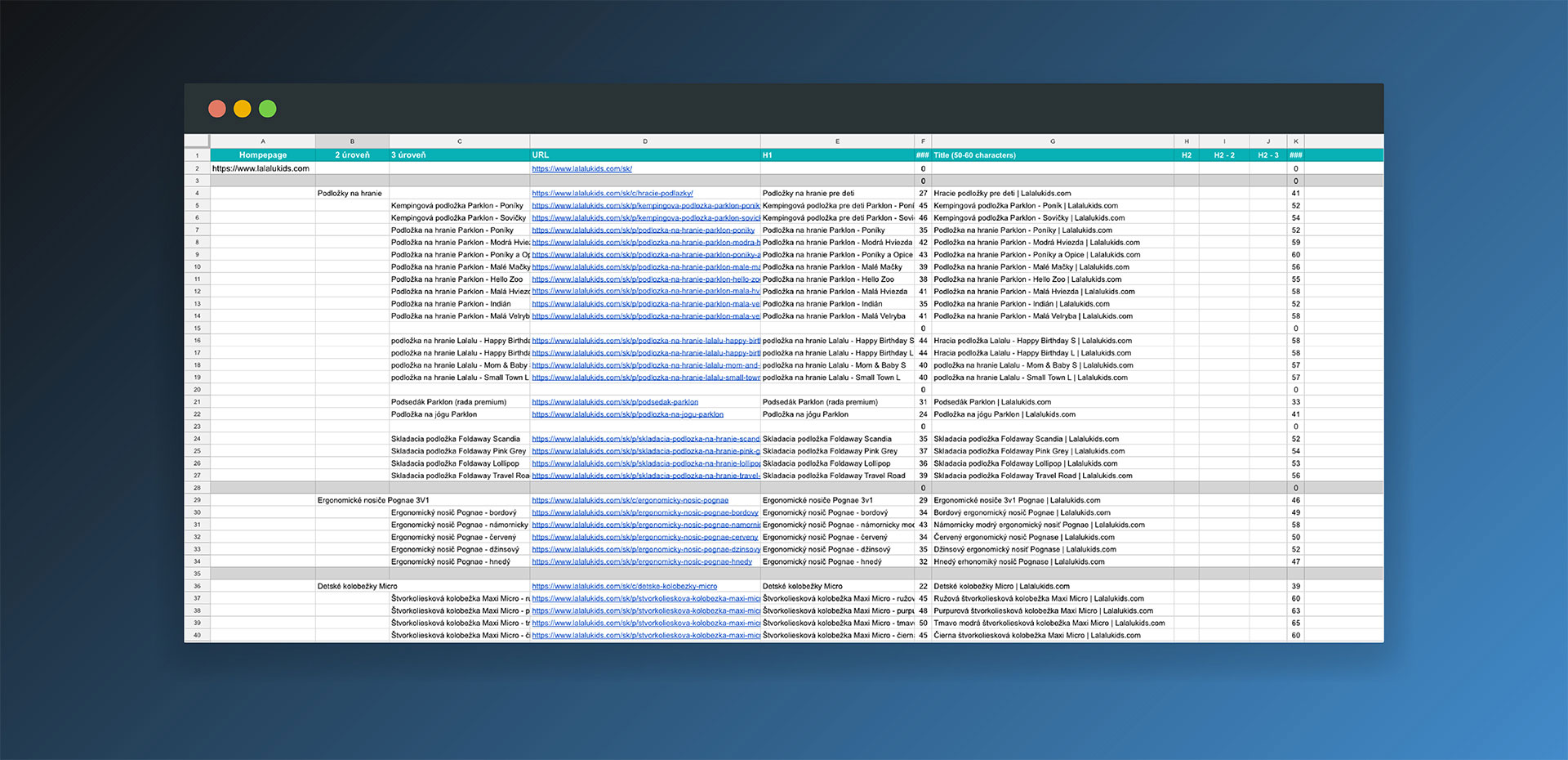1568x760 pixels.
Task: Select the Detské kolobežky Micro cell in column B
Action: click(x=357, y=586)
